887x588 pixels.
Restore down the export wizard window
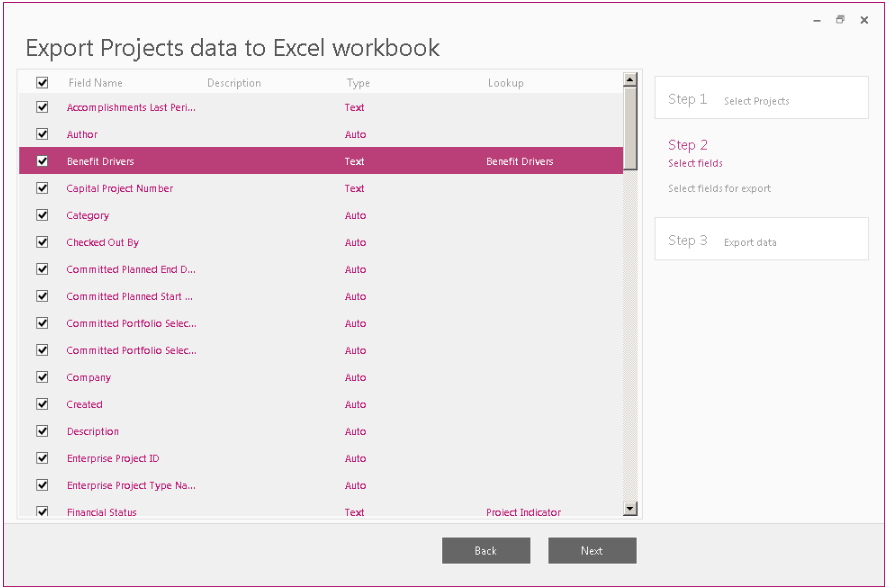click(x=840, y=20)
